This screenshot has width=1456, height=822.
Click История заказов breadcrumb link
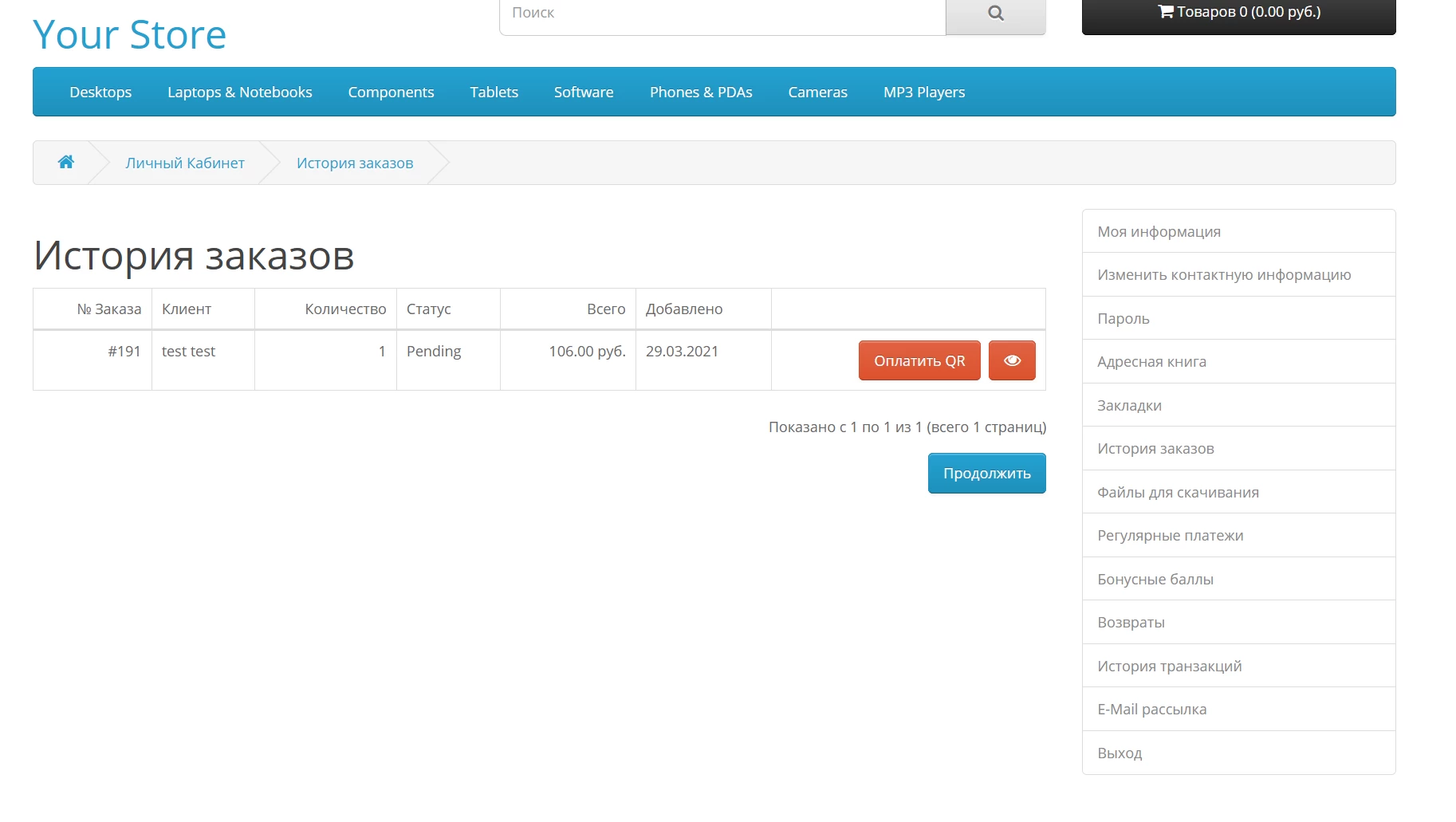tap(355, 163)
